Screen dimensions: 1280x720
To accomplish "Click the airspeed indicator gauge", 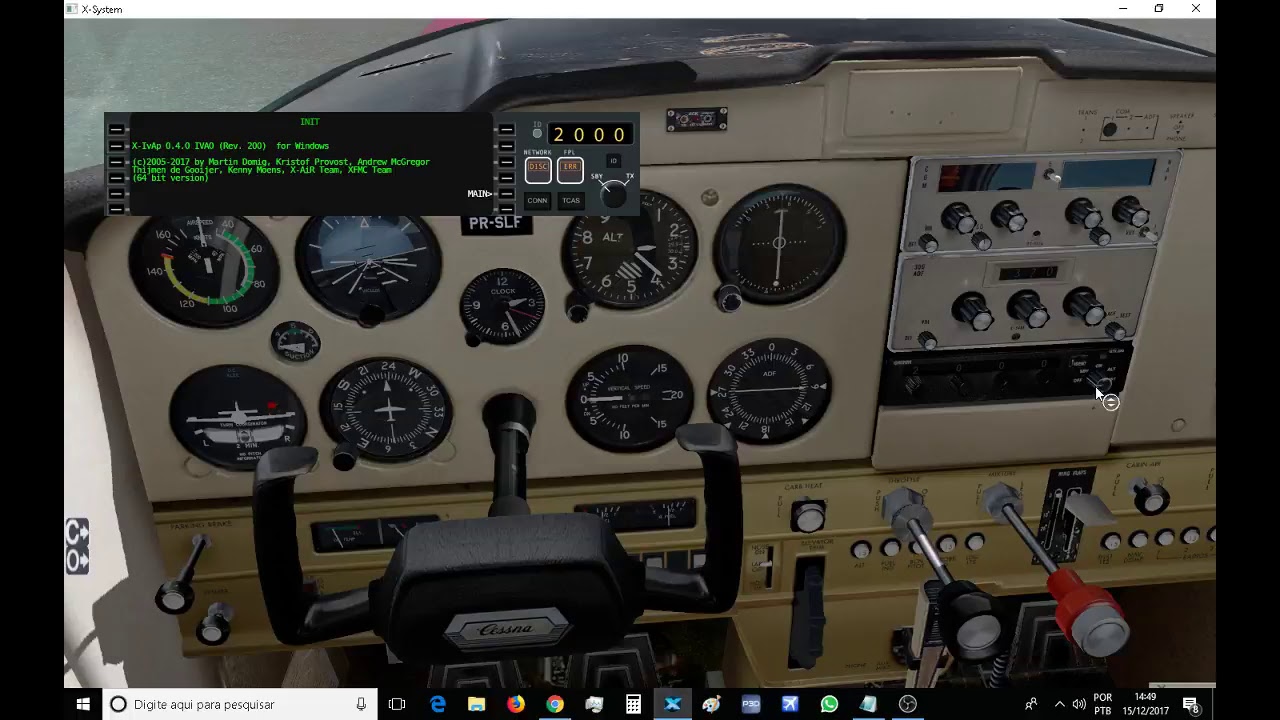I will (x=202, y=267).
